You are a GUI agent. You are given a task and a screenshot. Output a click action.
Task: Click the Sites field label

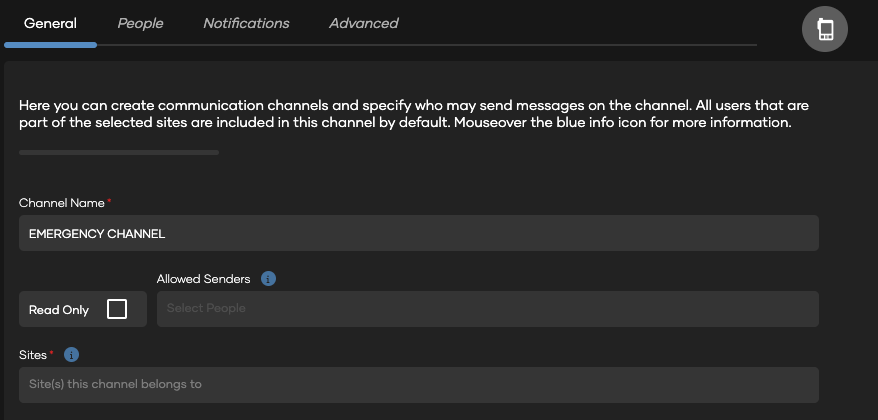(x=32, y=354)
